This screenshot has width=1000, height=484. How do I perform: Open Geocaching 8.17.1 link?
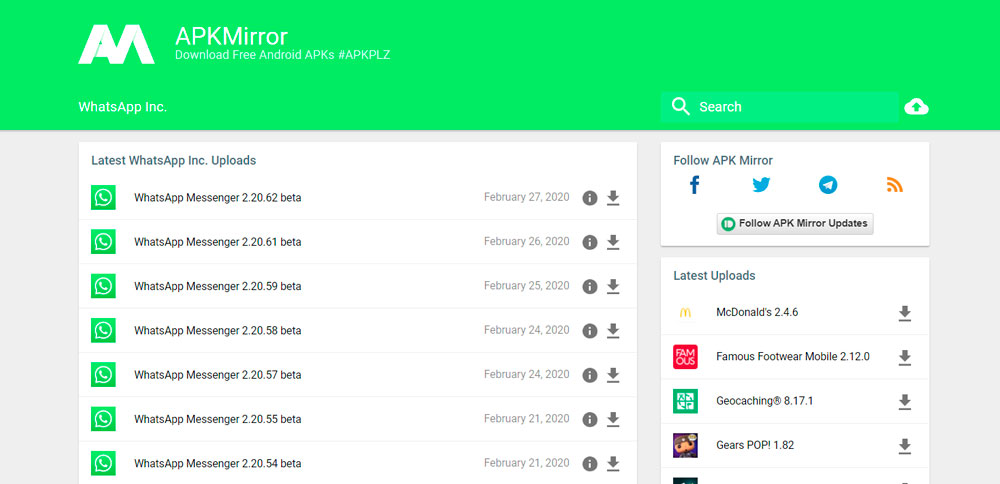coord(765,401)
